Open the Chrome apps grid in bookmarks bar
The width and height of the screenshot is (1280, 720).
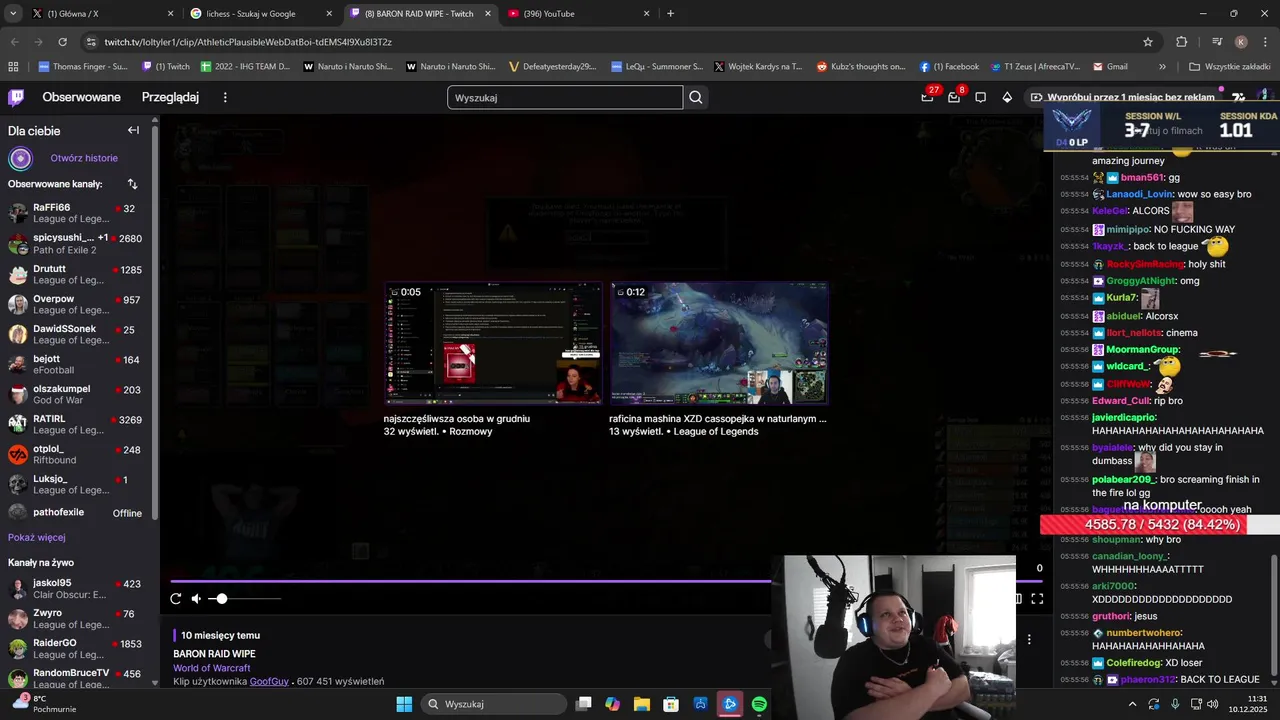pyautogui.click(x=13, y=67)
